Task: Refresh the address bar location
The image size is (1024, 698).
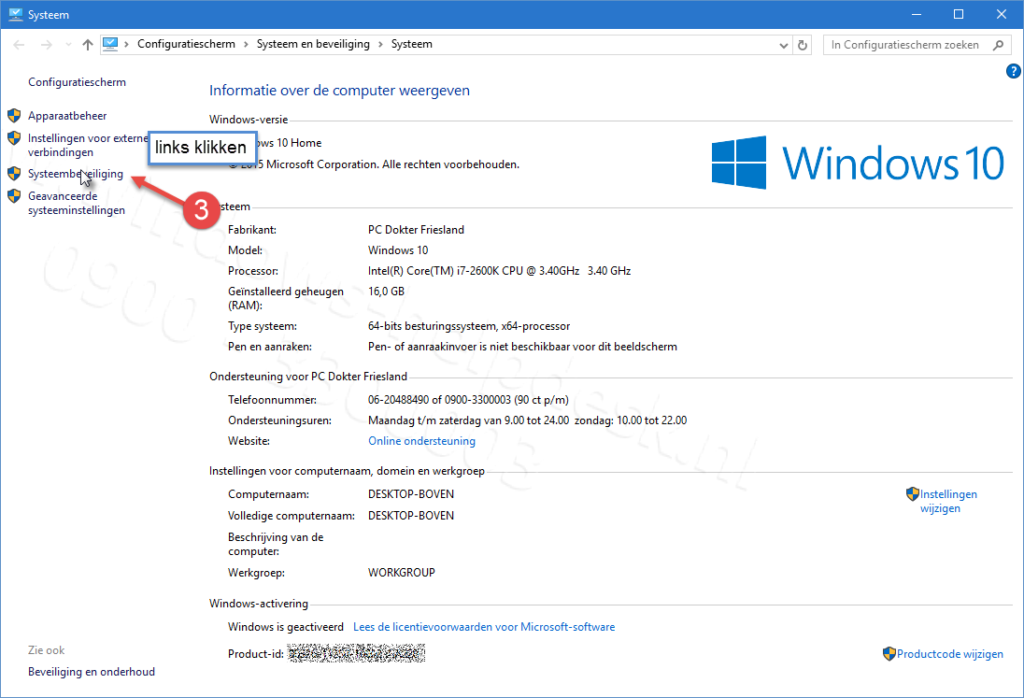Action: click(803, 45)
